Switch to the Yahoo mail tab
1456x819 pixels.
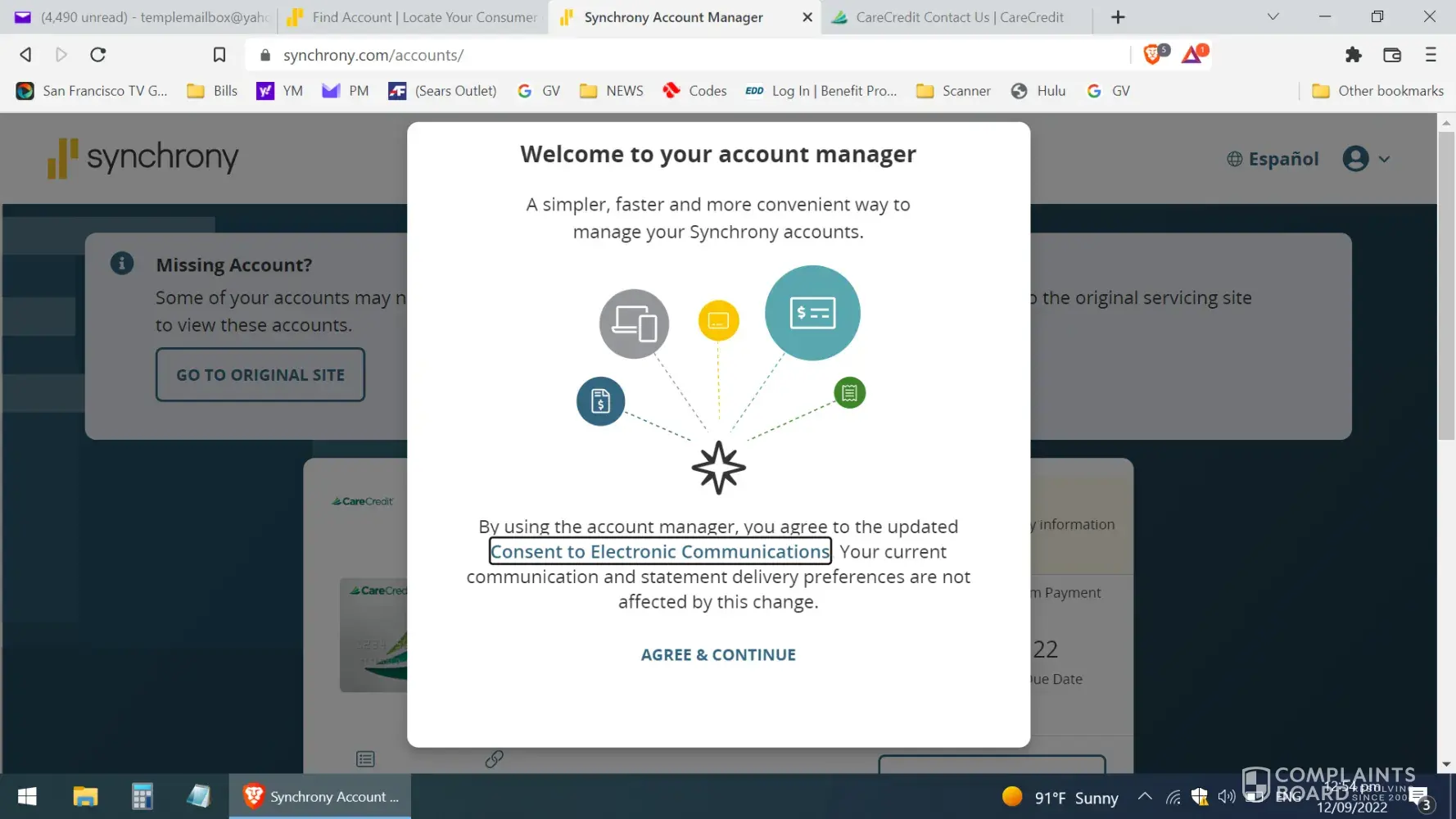point(142,17)
